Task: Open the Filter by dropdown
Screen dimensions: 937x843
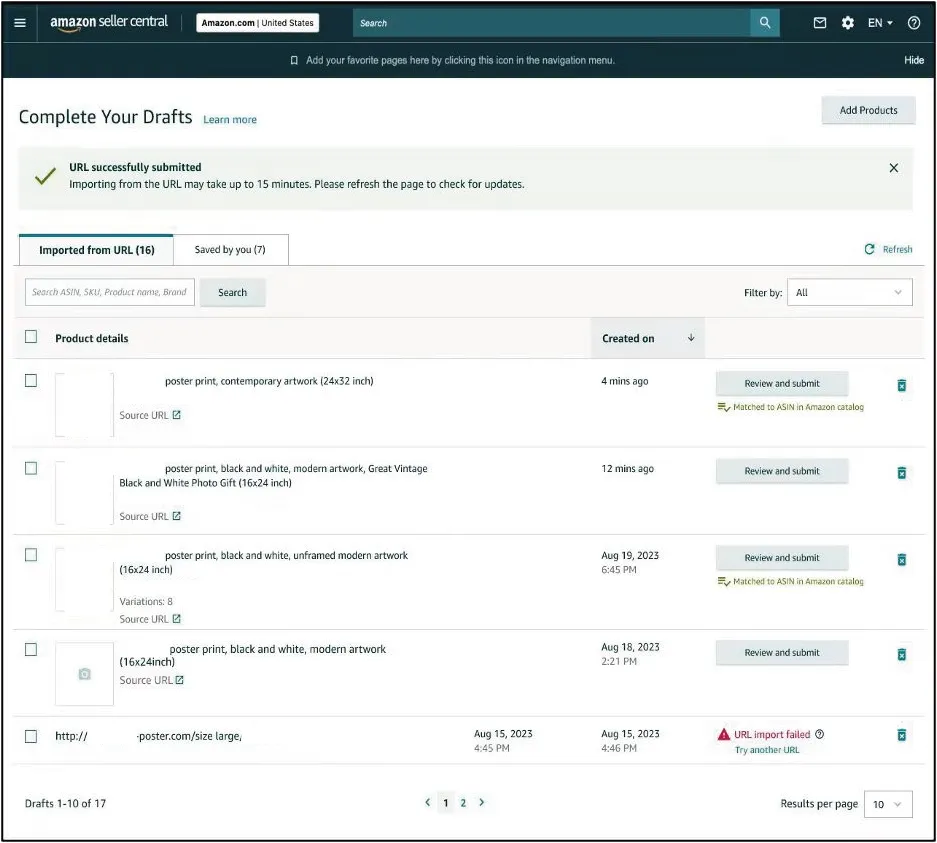Action: [849, 292]
